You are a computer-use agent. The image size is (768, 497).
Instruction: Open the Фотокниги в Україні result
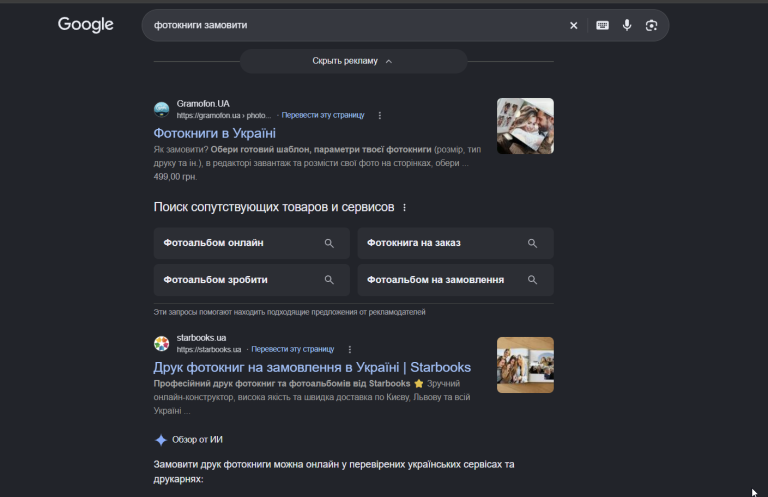pyautogui.click(x=215, y=133)
